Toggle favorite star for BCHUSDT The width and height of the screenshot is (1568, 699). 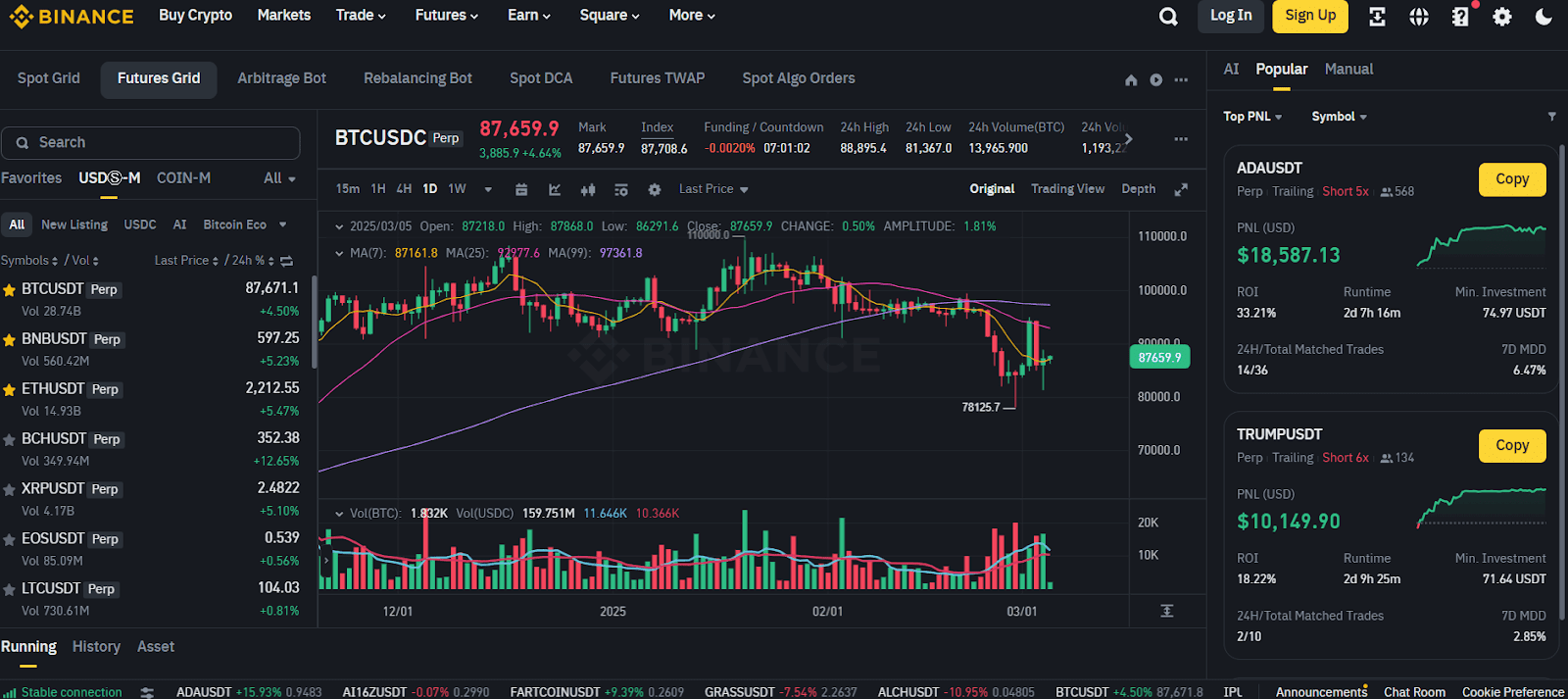pyautogui.click(x=9, y=440)
